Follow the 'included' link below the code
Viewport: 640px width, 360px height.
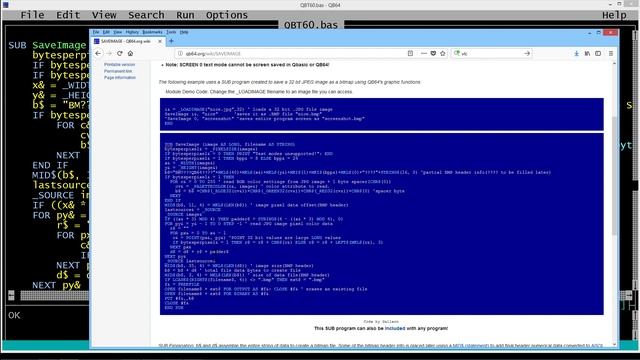click(x=395, y=328)
